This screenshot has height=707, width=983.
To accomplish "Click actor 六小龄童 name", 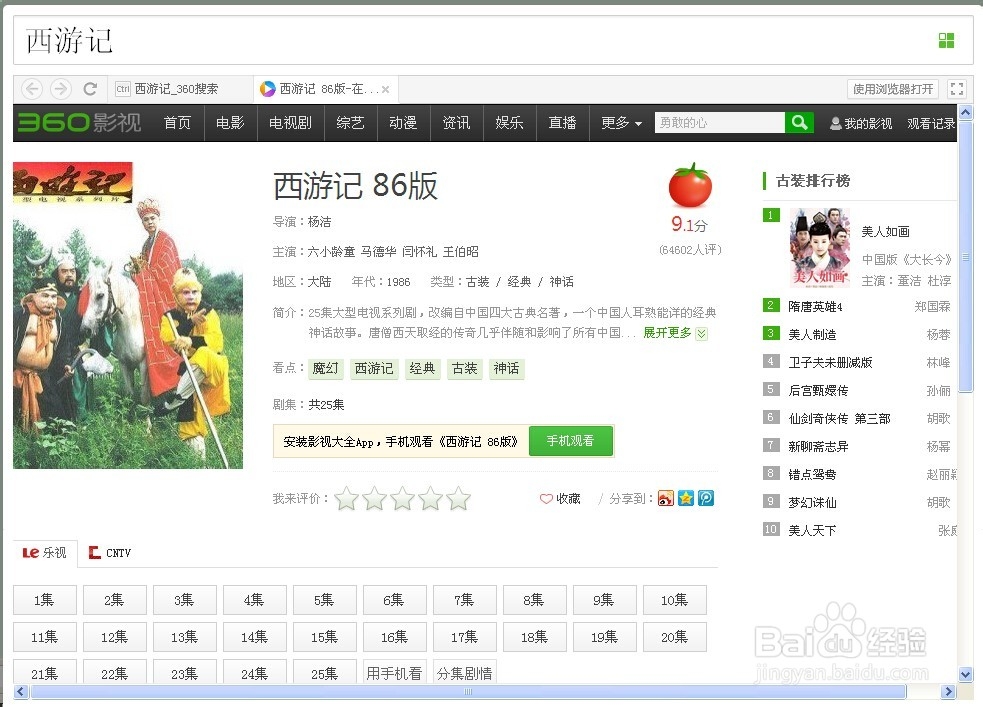I will pyautogui.click(x=331, y=252).
